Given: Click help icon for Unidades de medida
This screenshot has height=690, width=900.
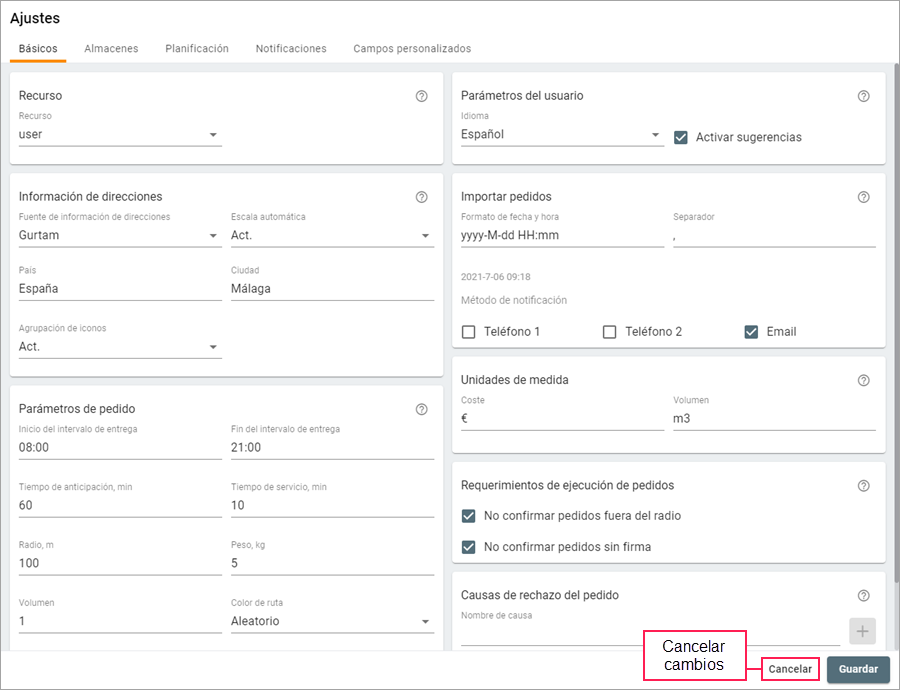Looking at the screenshot, I should pyautogui.click(x=863, y=380).
